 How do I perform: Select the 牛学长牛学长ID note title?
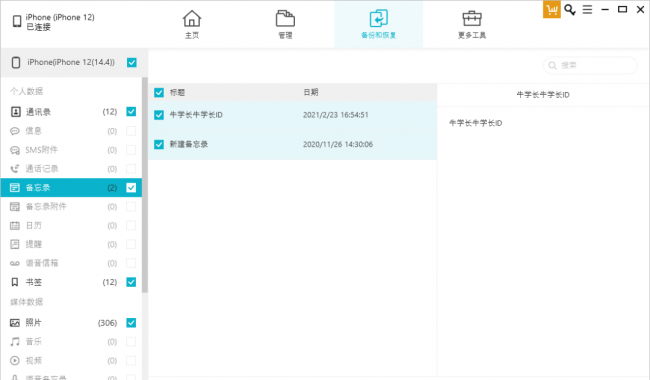click(x=196, y=115)
